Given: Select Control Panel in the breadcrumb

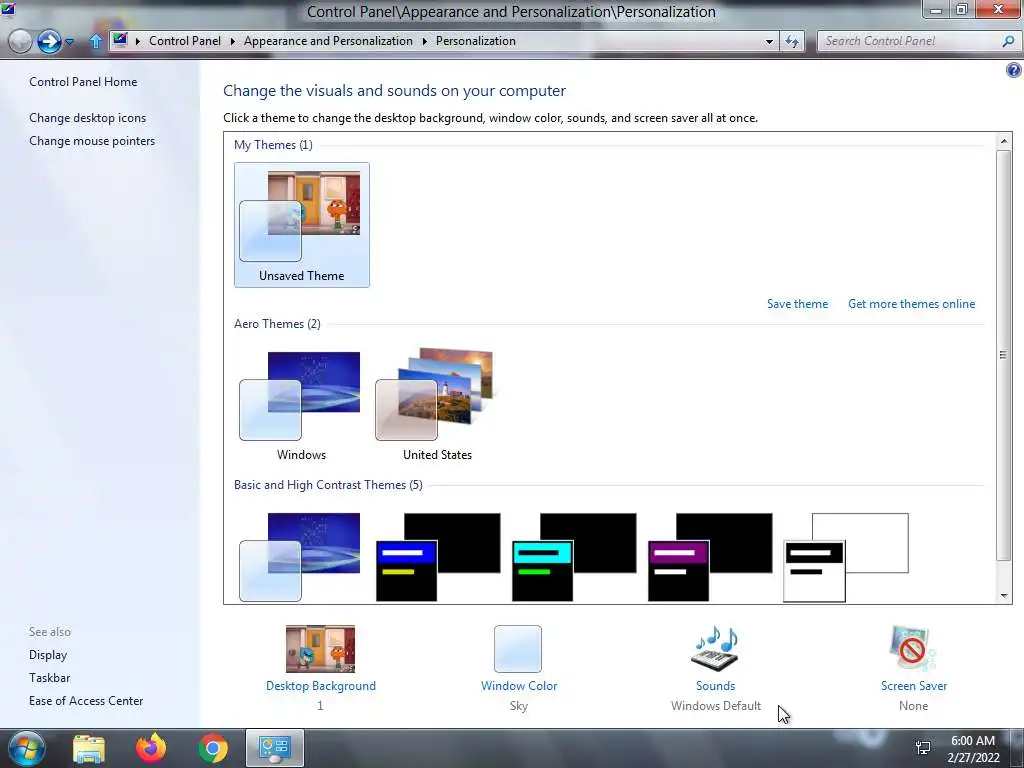Looking at the screenshot, I should pyautogui.click(x=185, y=40).
